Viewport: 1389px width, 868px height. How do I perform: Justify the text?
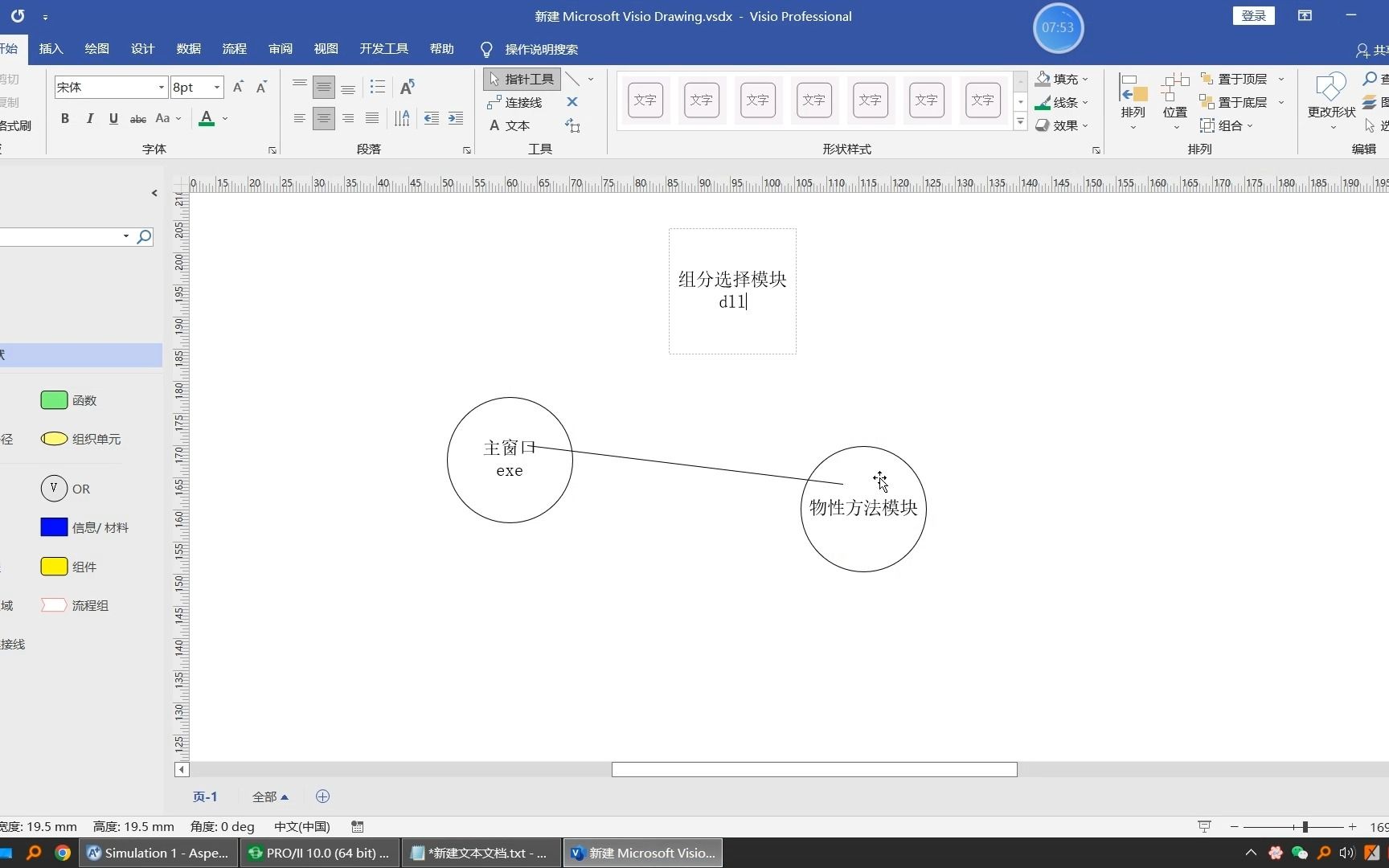(372, 118)
